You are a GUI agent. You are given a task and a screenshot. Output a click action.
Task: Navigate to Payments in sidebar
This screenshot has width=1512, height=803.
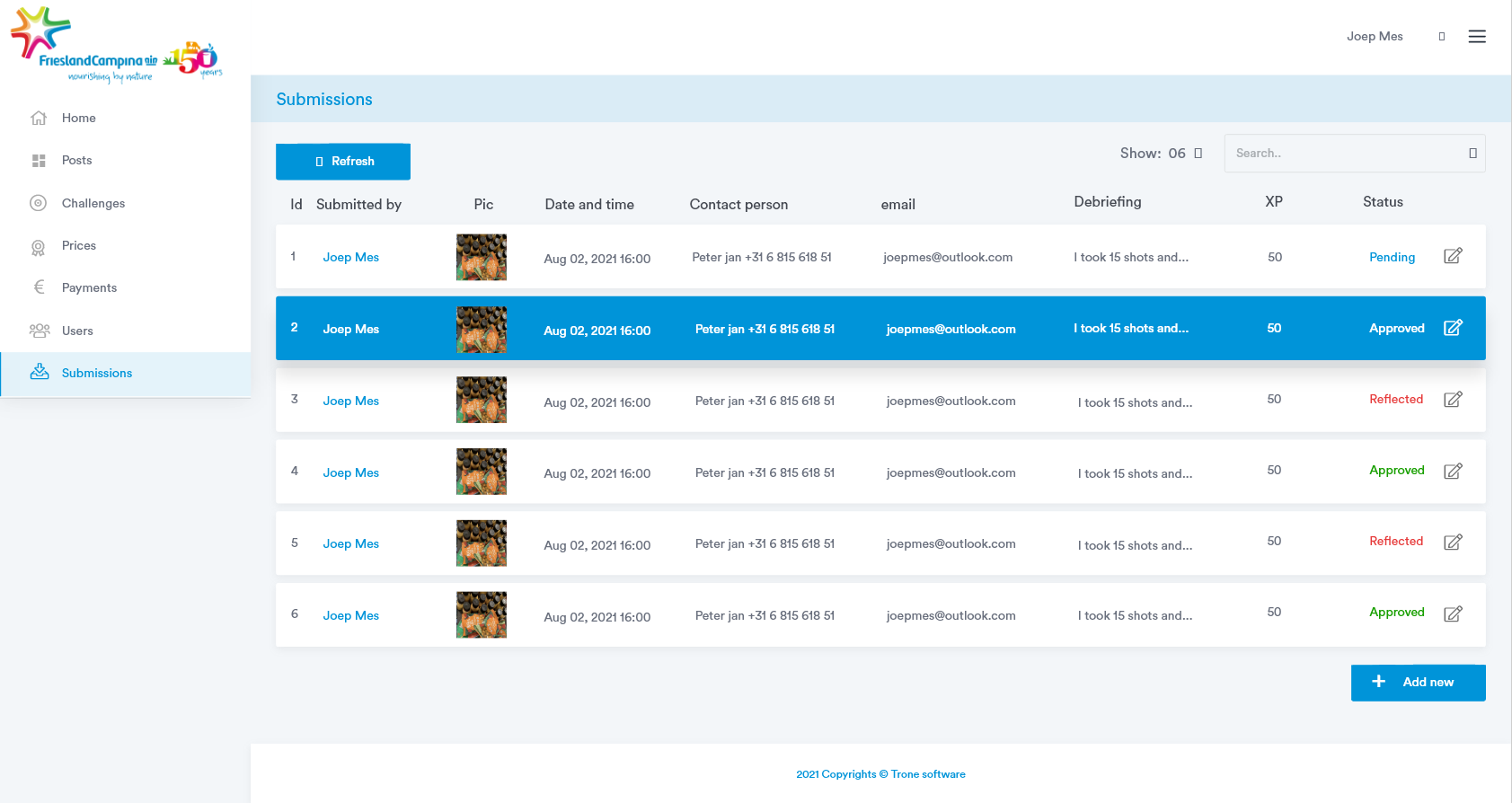[89, 287]
